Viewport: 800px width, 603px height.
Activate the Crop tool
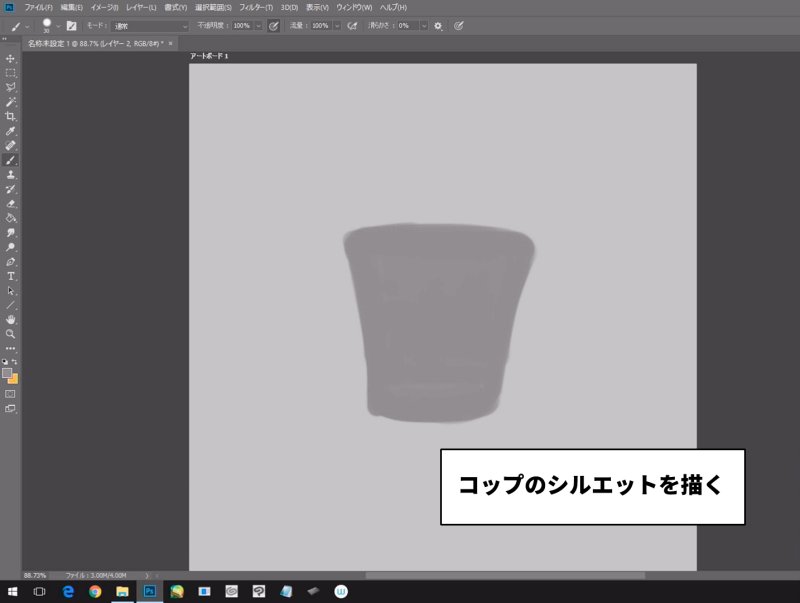11,116
